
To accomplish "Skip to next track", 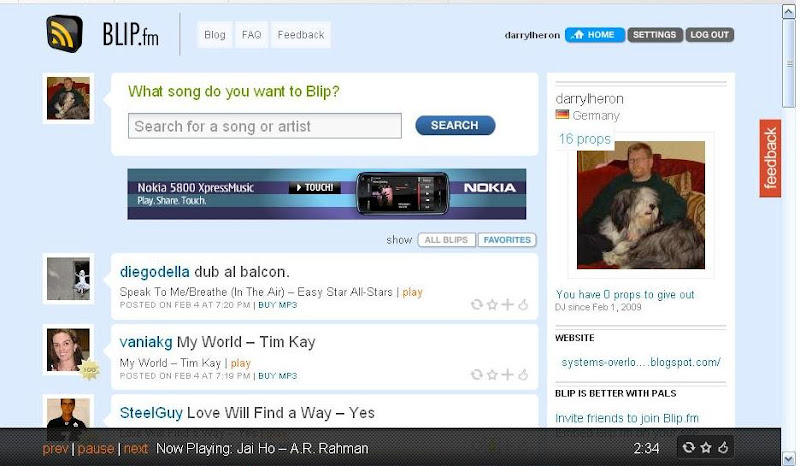I will click(x=136, y=449).
